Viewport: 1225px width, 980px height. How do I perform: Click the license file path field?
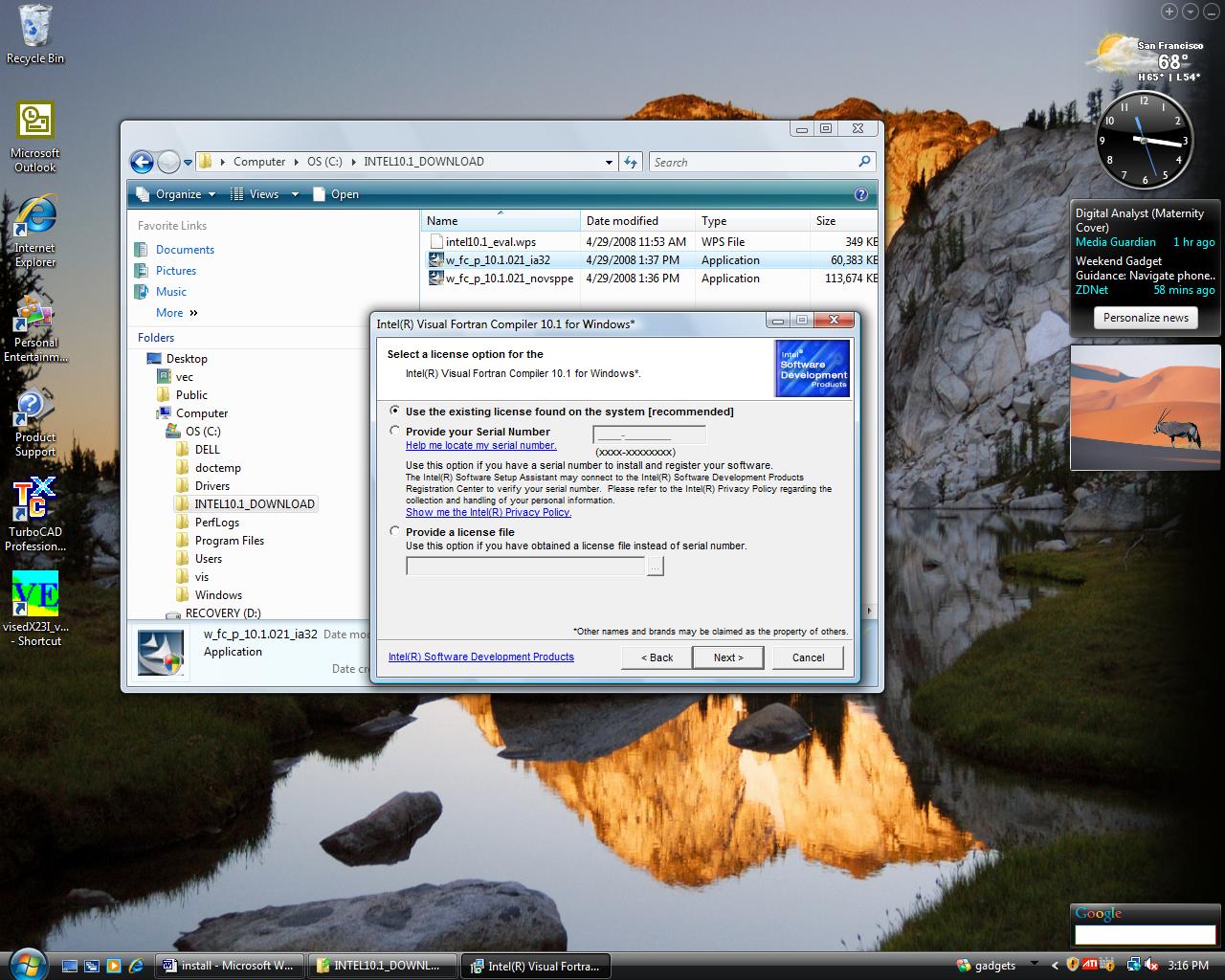coord(525,567)
